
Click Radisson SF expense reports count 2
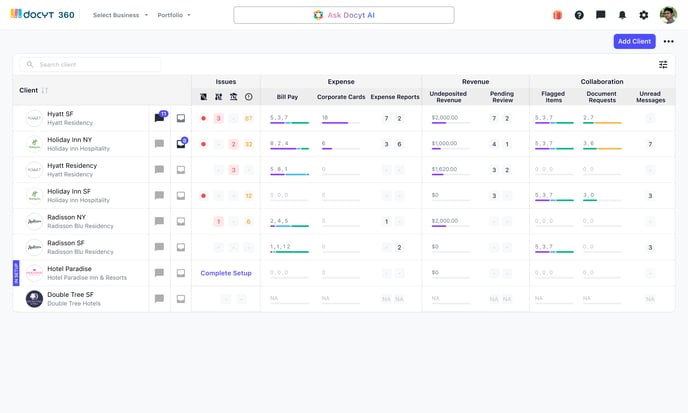399,248
